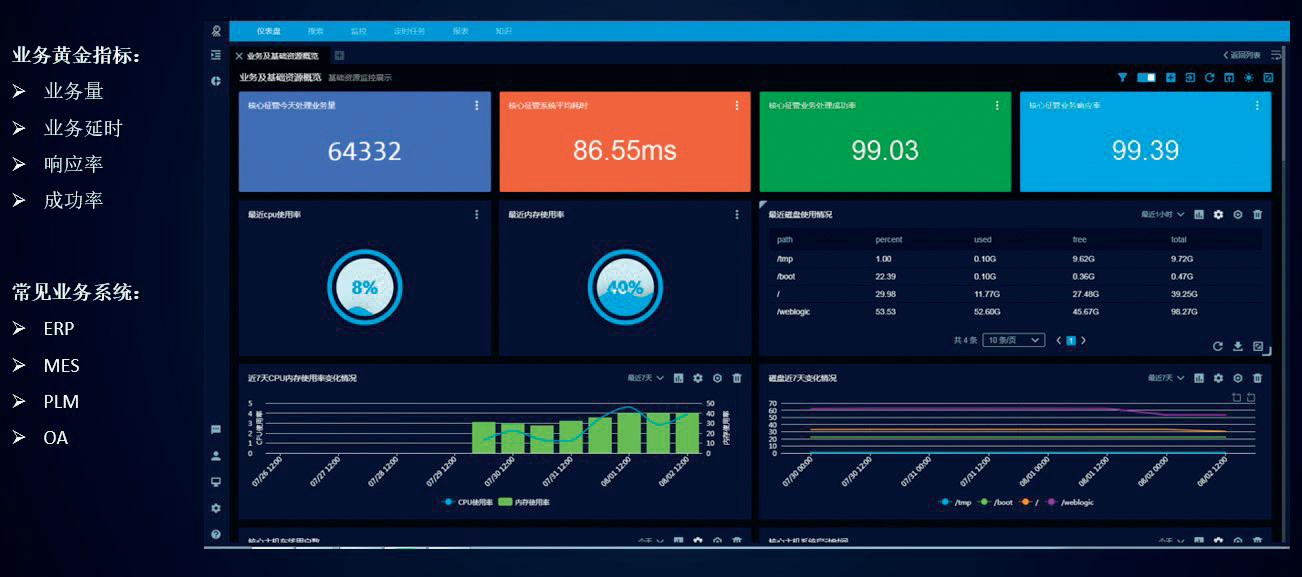Viewport: 1302px width, 577px height.
Task: Expand 最近7天 dropdown in CPU memory panel
Action: click(645, 378)
